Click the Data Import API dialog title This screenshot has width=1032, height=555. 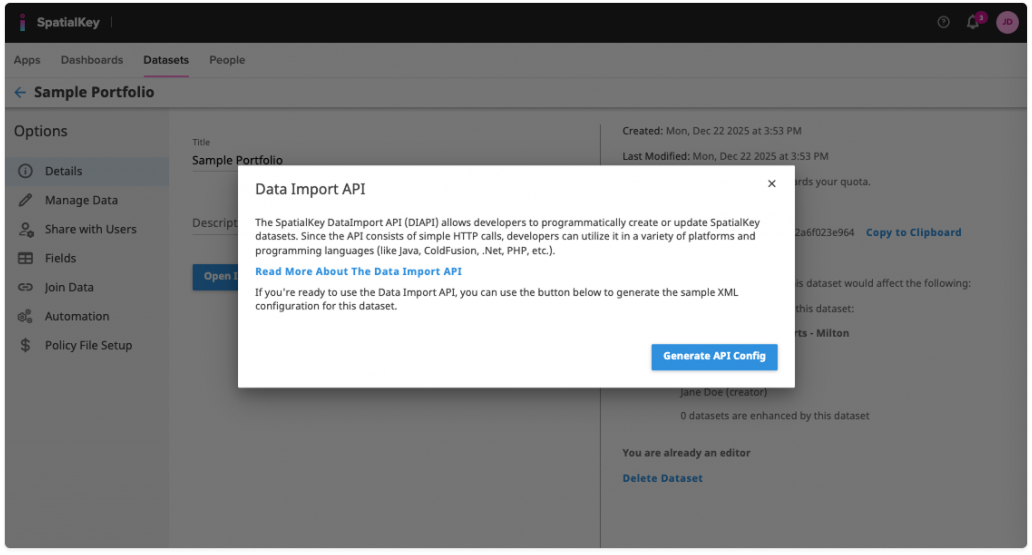(x=310, y=190)
